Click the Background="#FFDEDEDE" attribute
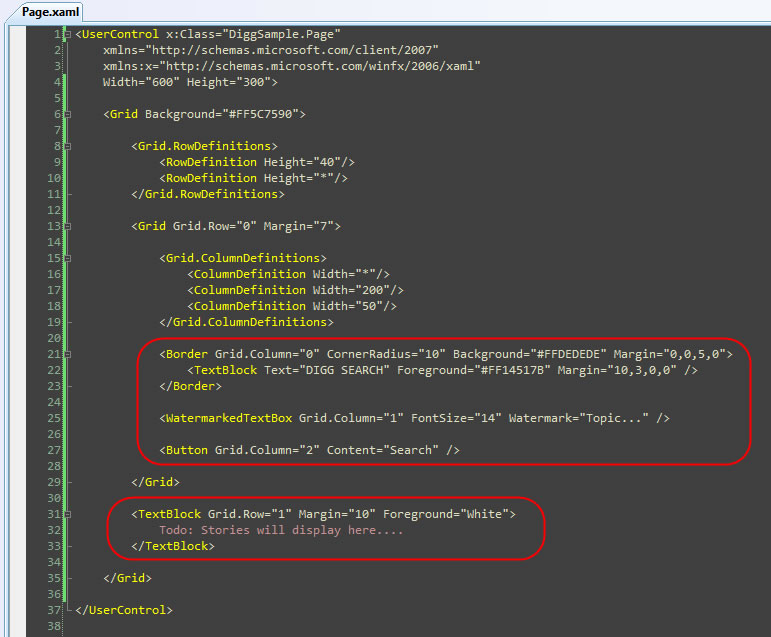771x637 pixels. click(530, 354)
